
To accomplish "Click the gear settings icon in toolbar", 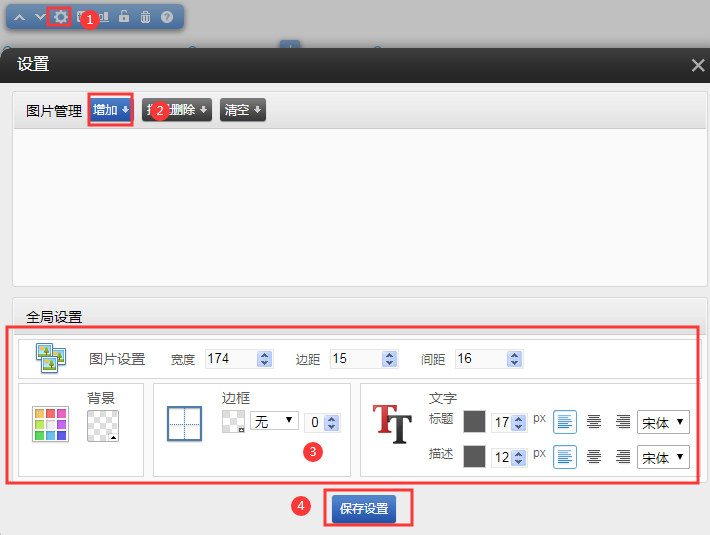I will (x=61, y=17).
